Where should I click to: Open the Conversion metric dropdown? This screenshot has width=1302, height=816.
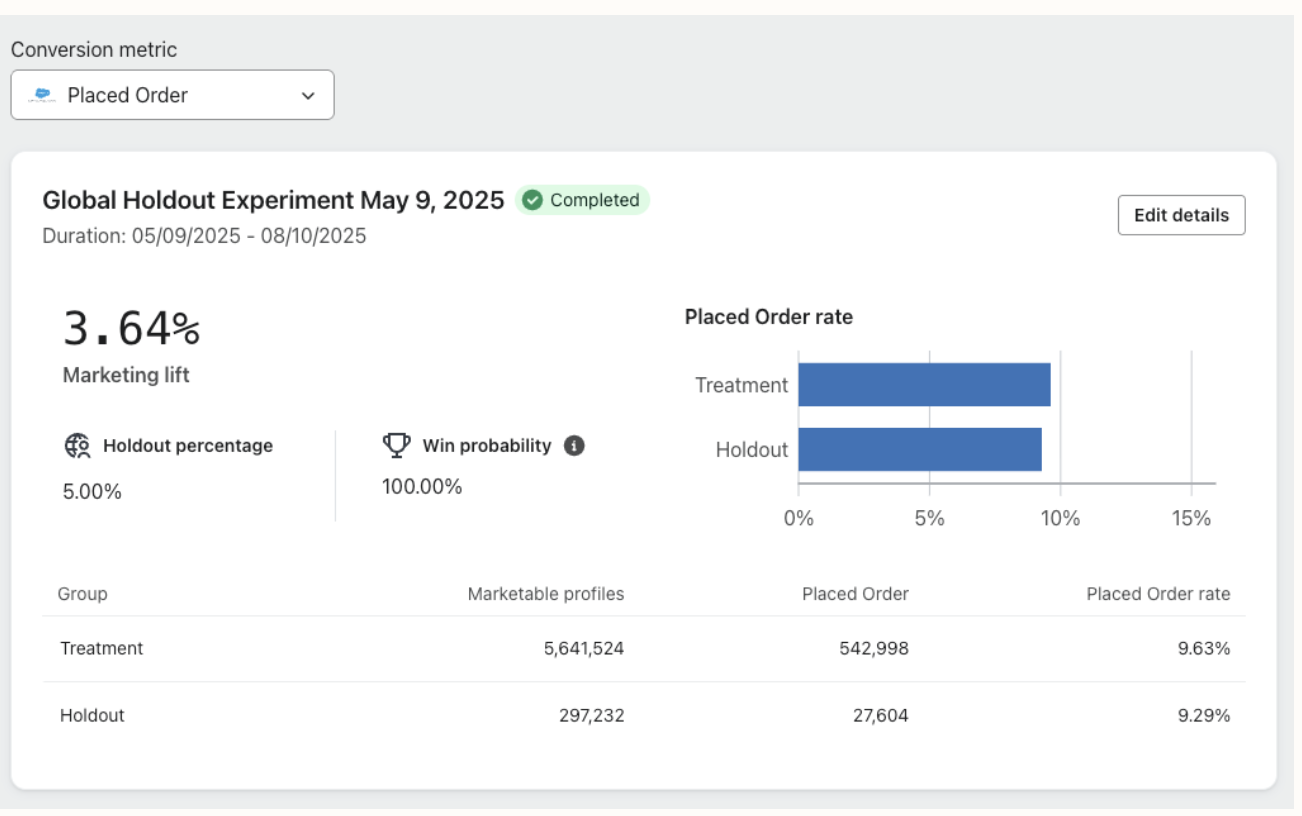pyautogui.click(x=172, y=95)
